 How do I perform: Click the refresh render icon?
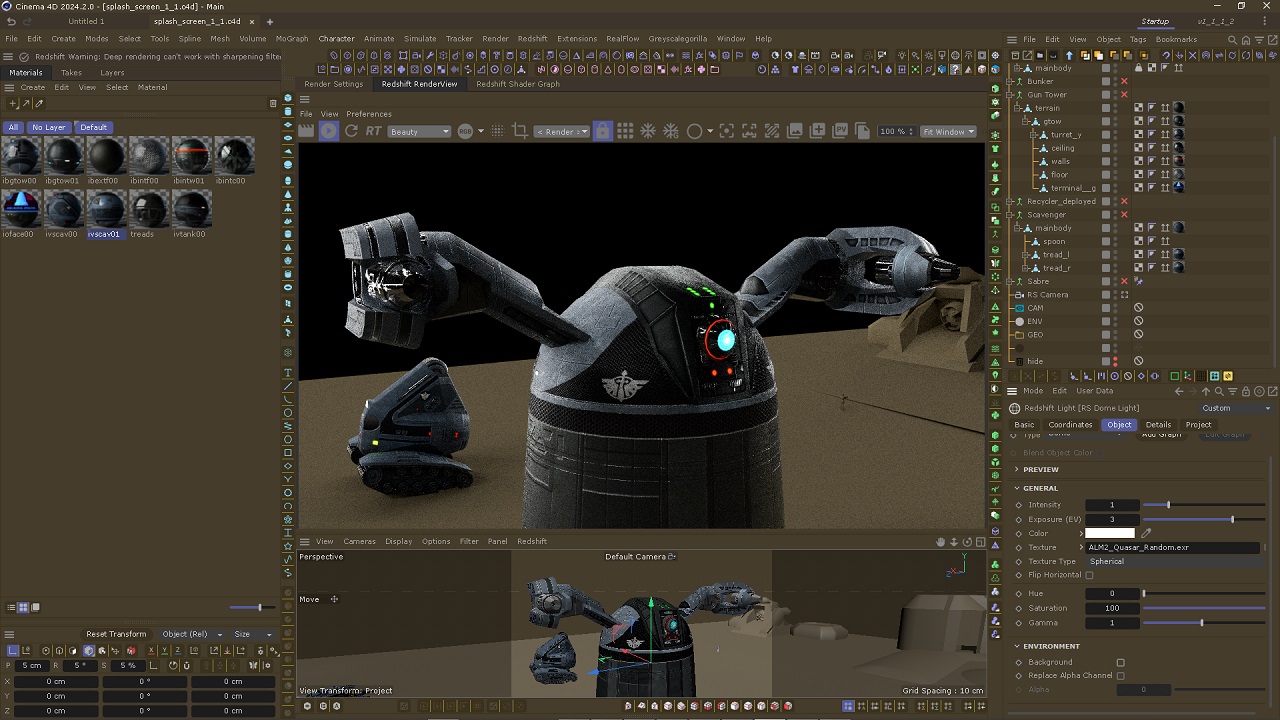point(351,132)
